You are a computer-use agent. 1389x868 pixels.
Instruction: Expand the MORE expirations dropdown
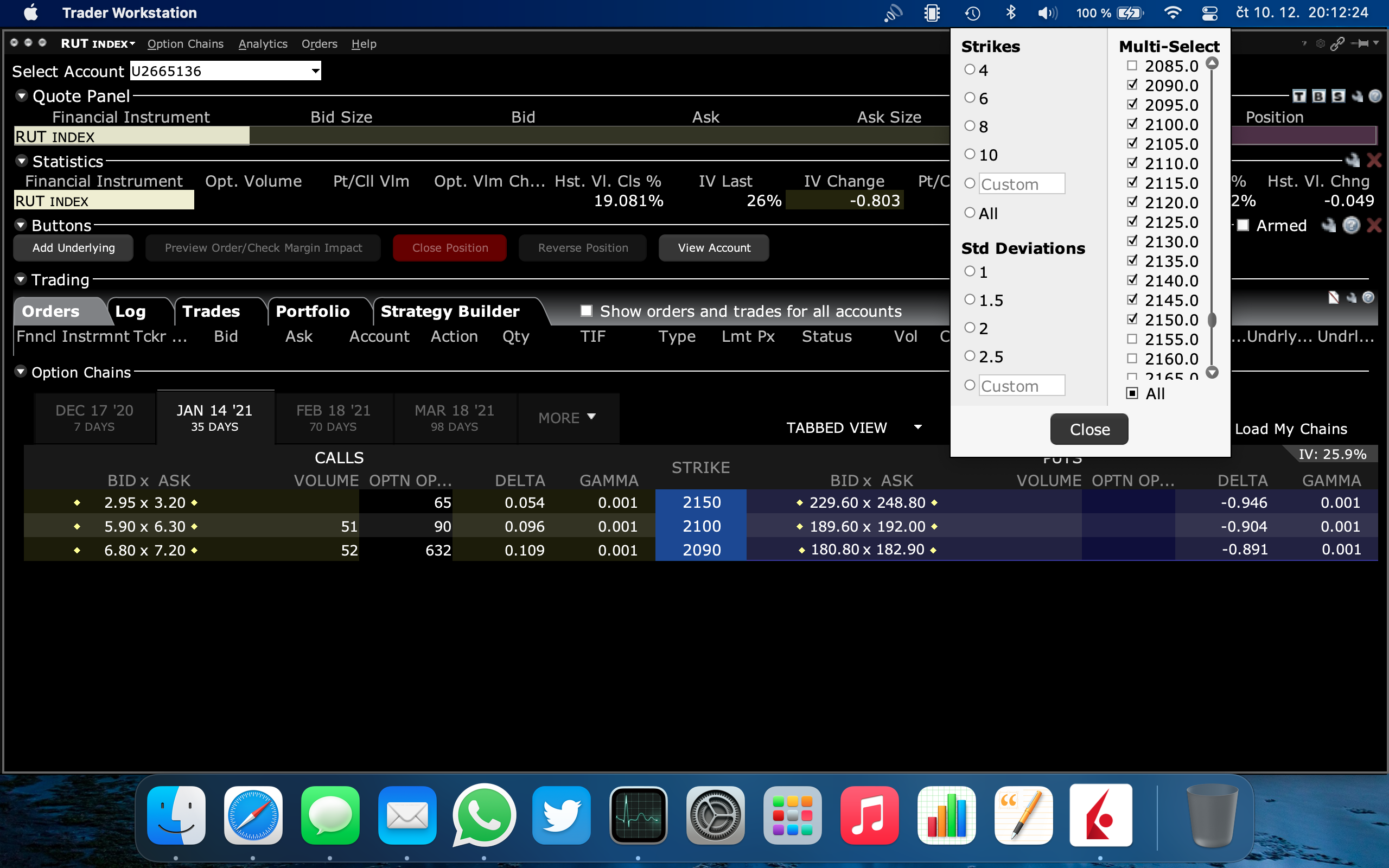coord(567,417)
